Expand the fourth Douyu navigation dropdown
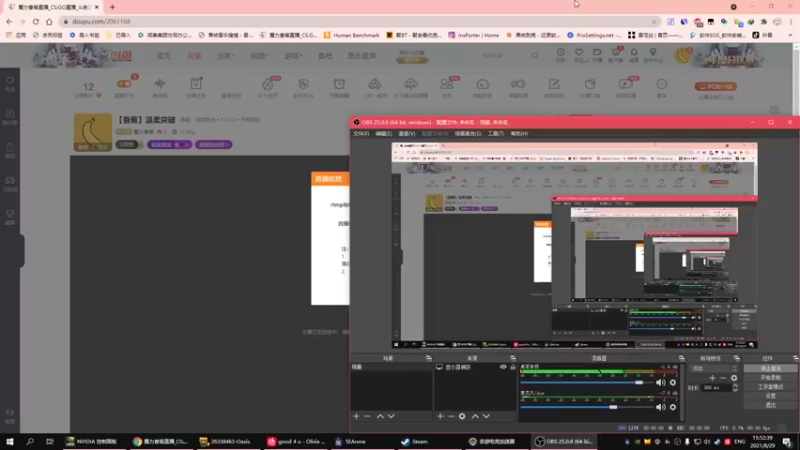 point(259,56)
